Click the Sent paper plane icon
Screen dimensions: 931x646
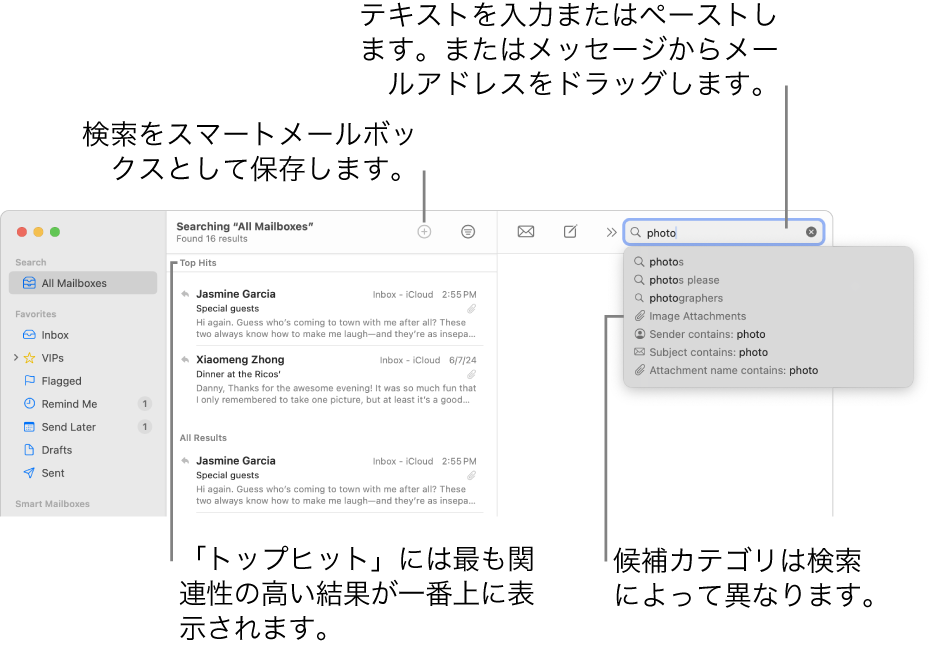click(x=29, y=473)
